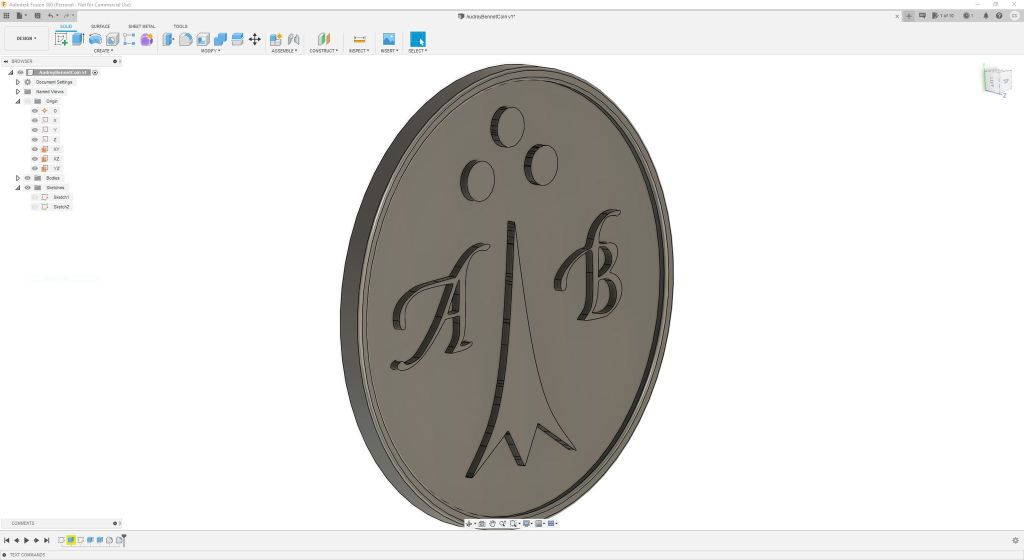Click the Pan hand icon in navigation bar
The height and width of the screenshot is (560, 1024).
pyautogui.click(x=492, y=524)
